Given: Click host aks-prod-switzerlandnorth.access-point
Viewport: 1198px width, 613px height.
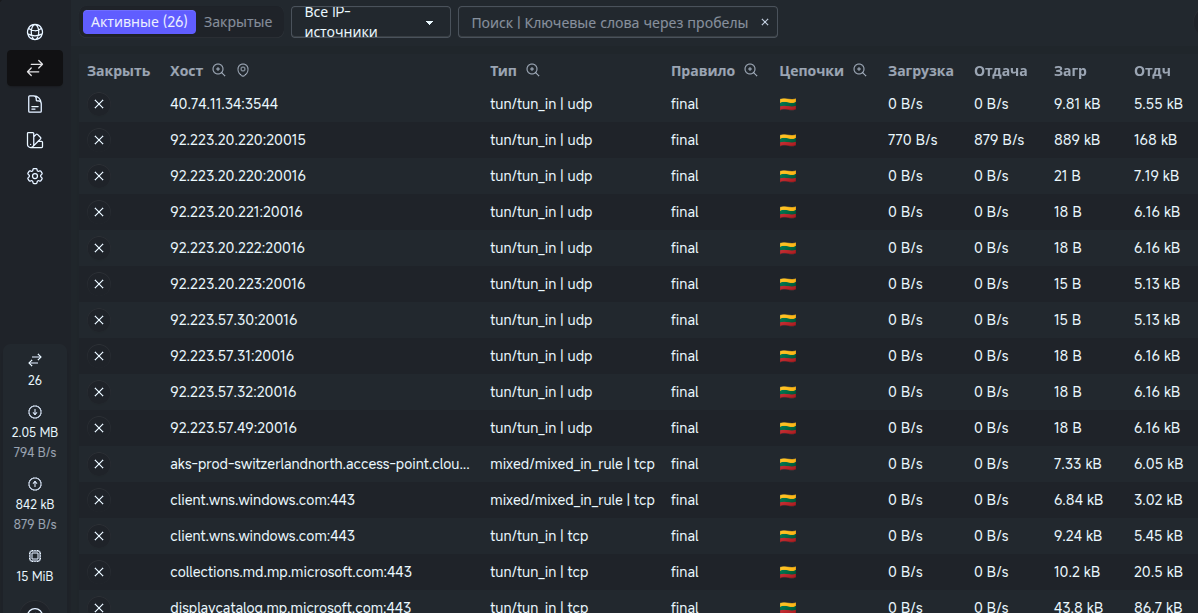Looking at the screenshot, I should (320, 464).
